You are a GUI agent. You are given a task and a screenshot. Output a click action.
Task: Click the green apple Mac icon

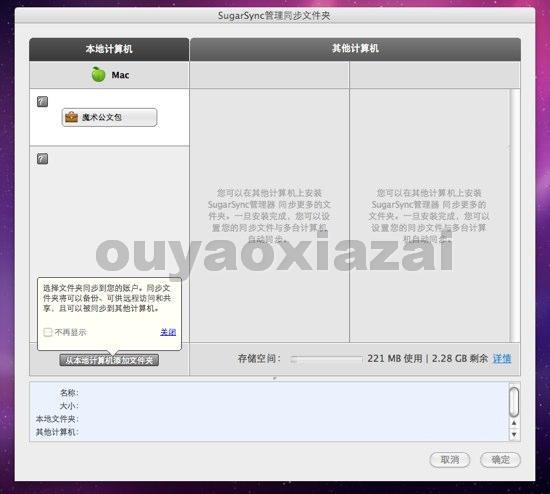(98, 74)
